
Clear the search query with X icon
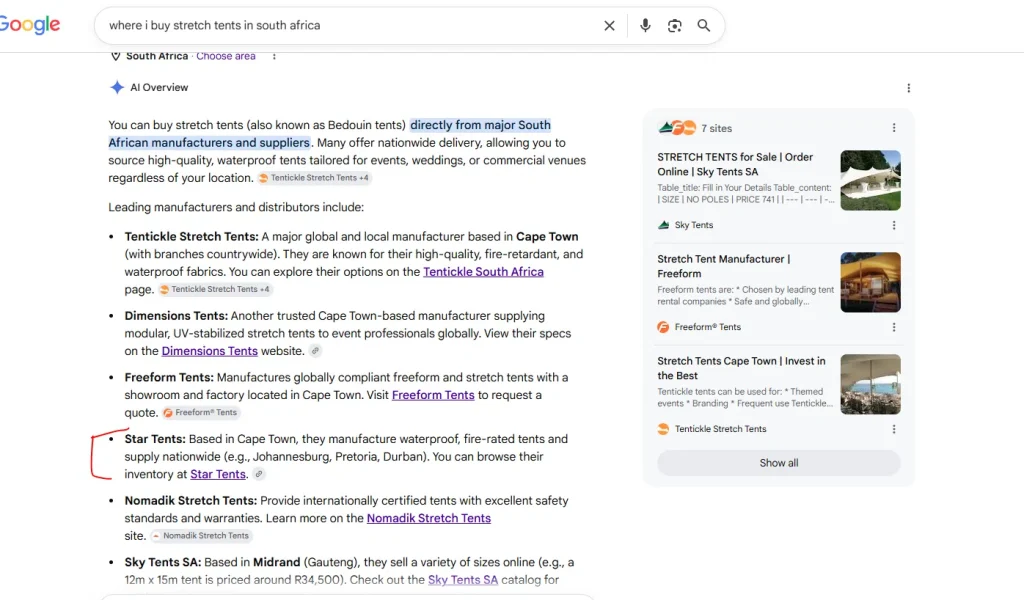609,25
